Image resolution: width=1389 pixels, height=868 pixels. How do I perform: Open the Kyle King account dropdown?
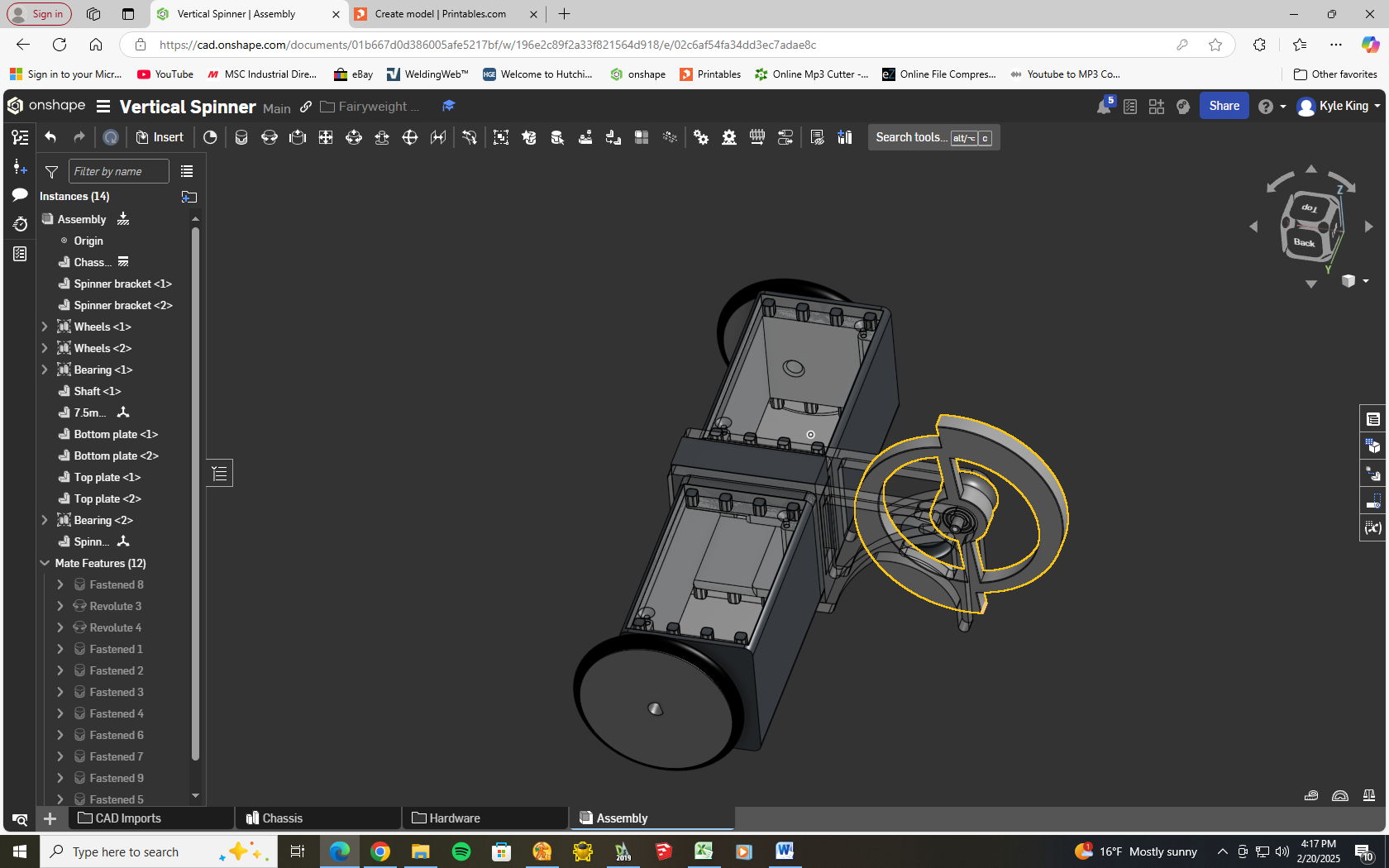(x=1339, y=106)
